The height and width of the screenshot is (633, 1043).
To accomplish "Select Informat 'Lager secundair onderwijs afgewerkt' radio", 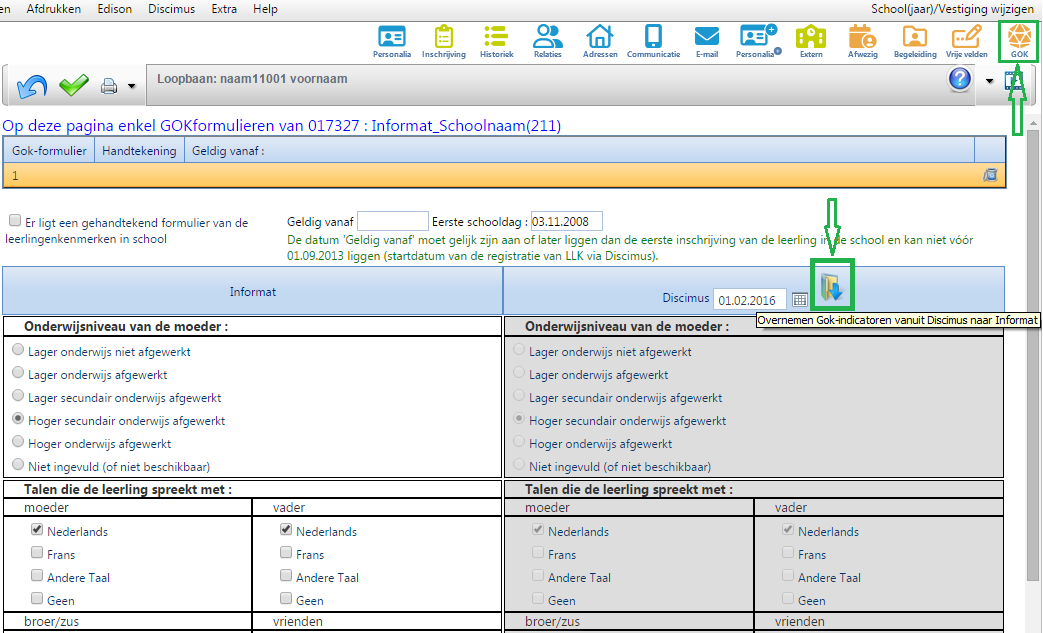I will [18, 396].
